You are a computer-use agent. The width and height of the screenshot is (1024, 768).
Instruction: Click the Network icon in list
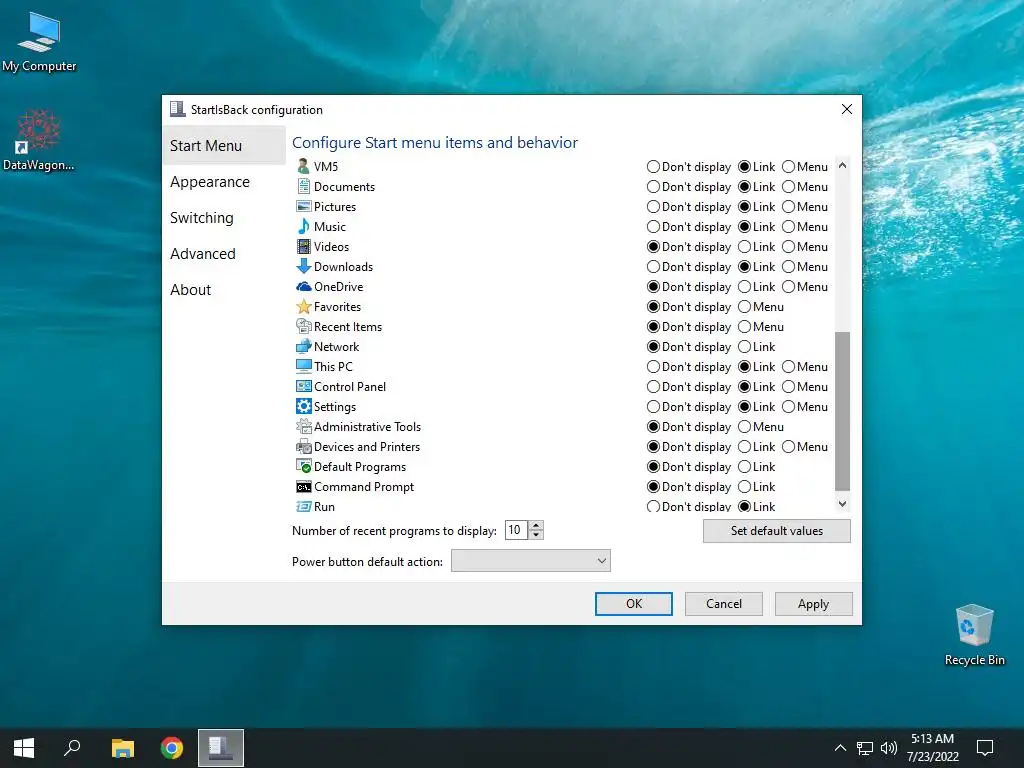tap(303, 347)
